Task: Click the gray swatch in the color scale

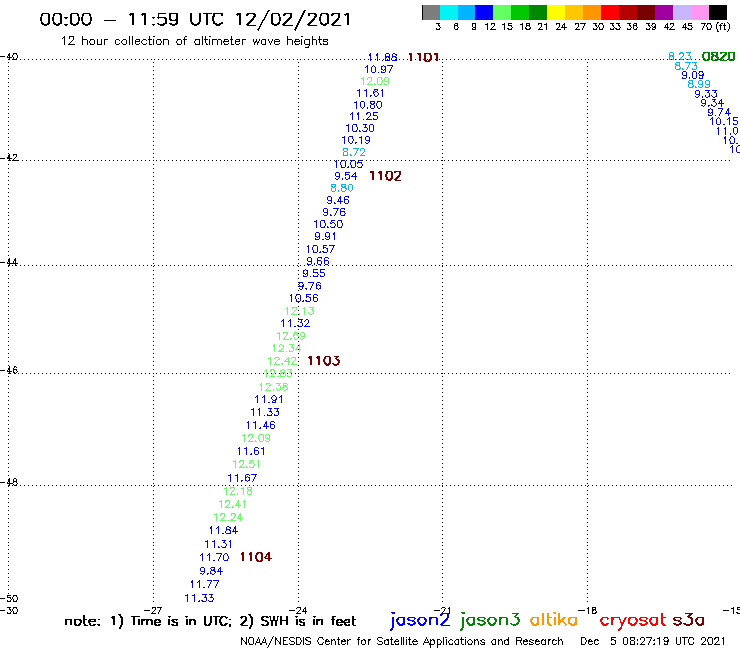Action: pos(431,12)
